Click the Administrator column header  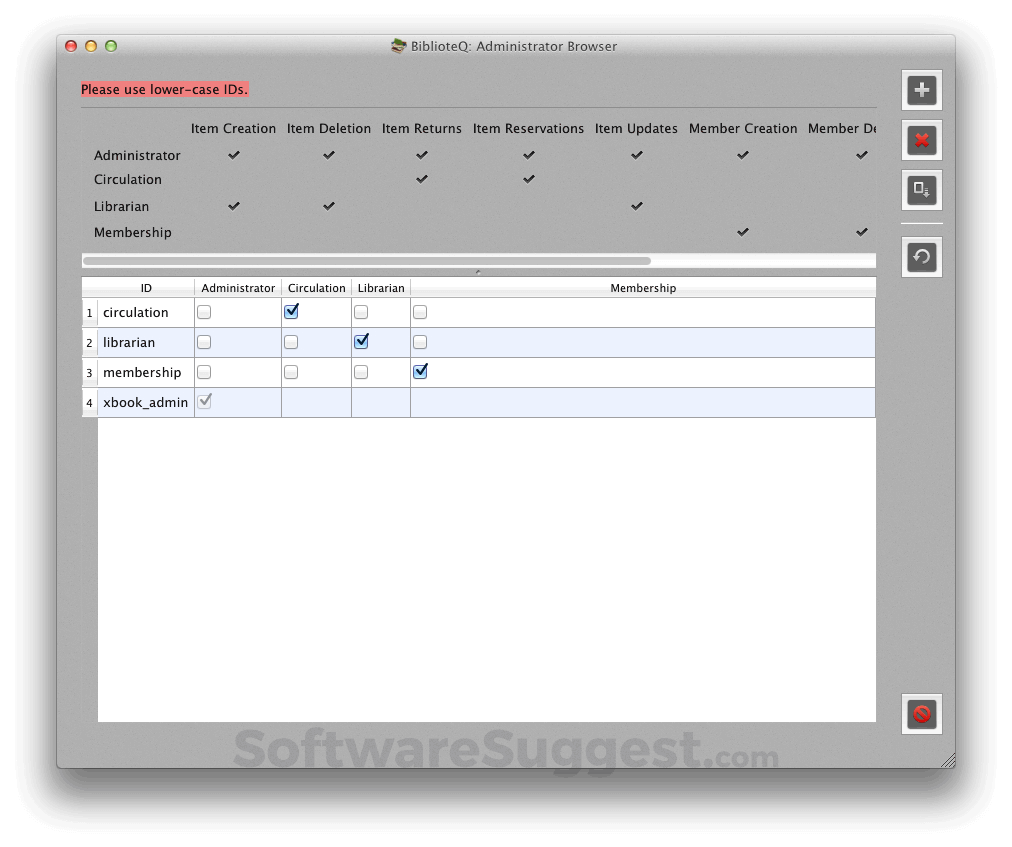[237, 287]
